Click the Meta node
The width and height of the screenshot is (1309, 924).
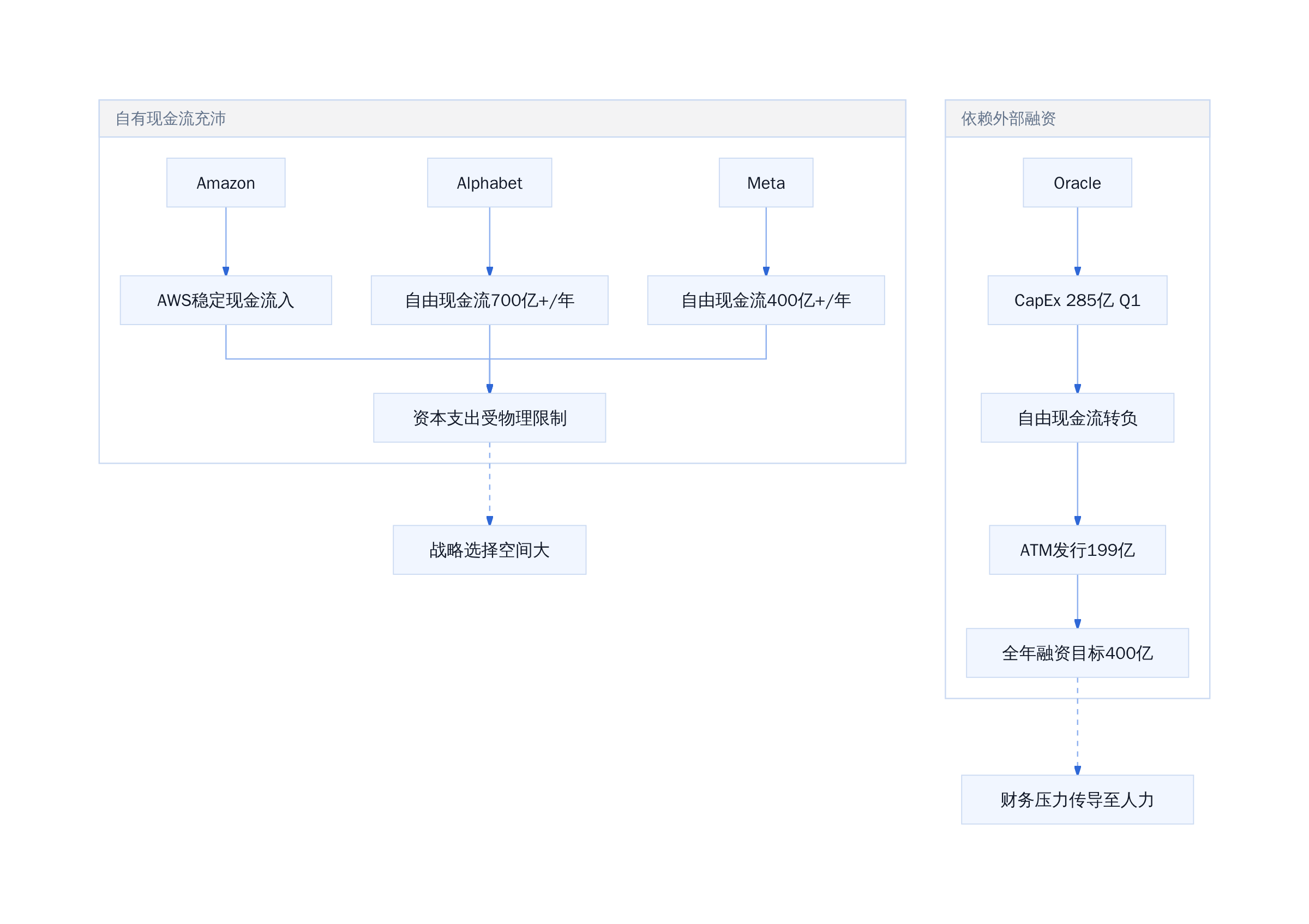pyautogui.click(x=766, y=183)
